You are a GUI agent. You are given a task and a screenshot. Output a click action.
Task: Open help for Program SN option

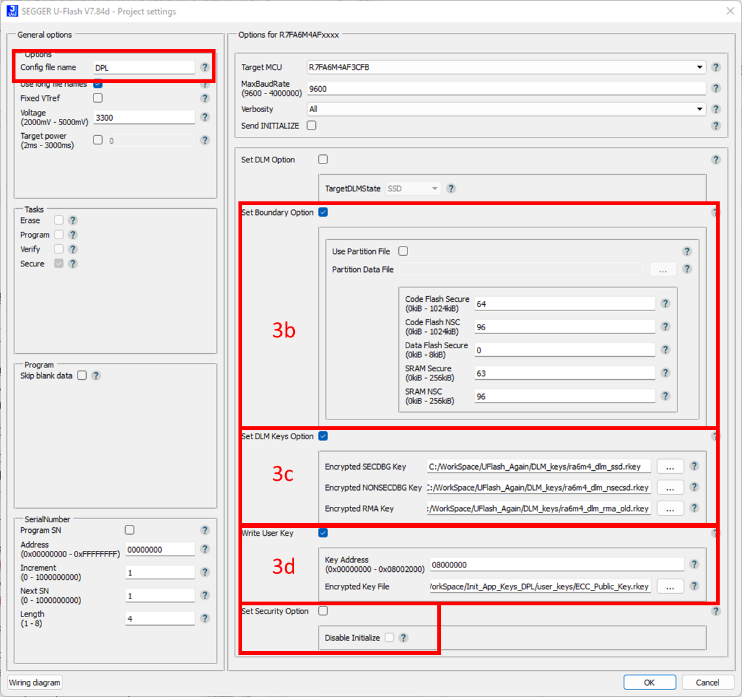(204, 530)
